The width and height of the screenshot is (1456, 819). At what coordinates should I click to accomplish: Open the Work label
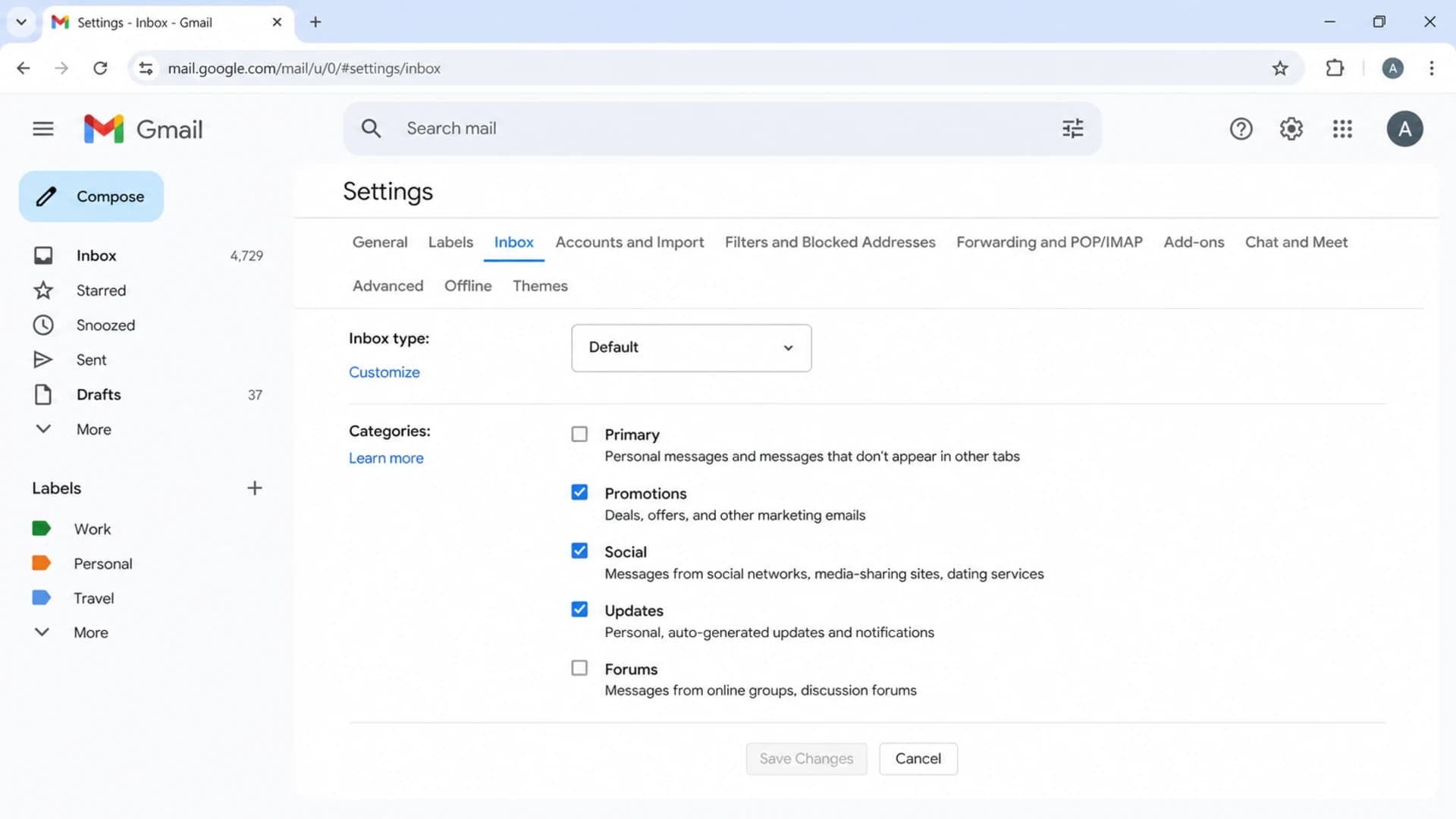tap(93, 529)
